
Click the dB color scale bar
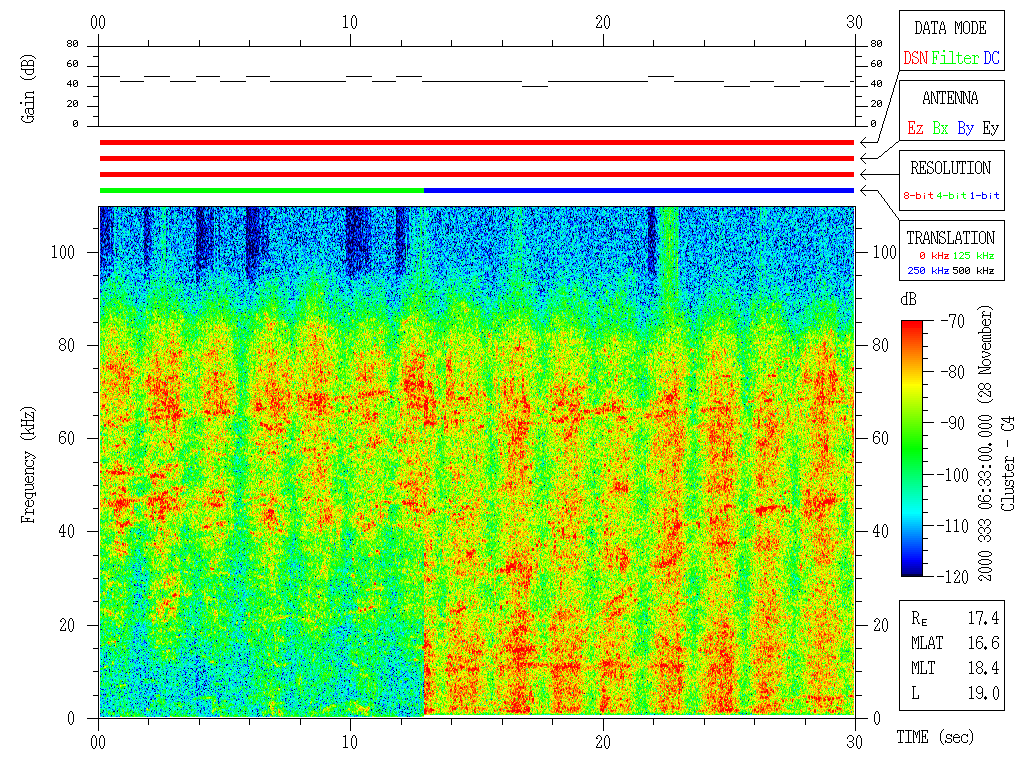(x=913, y=448)
